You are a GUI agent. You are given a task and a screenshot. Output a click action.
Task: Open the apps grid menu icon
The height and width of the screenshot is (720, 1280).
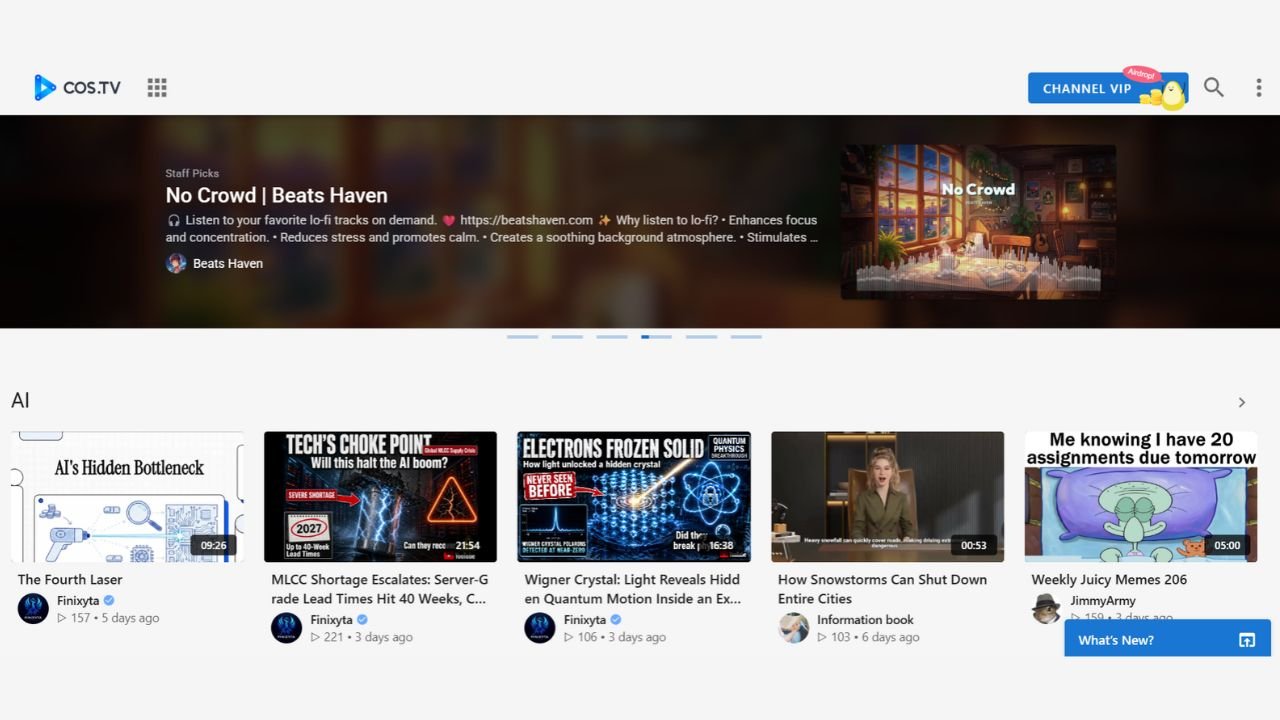point(157,88)
